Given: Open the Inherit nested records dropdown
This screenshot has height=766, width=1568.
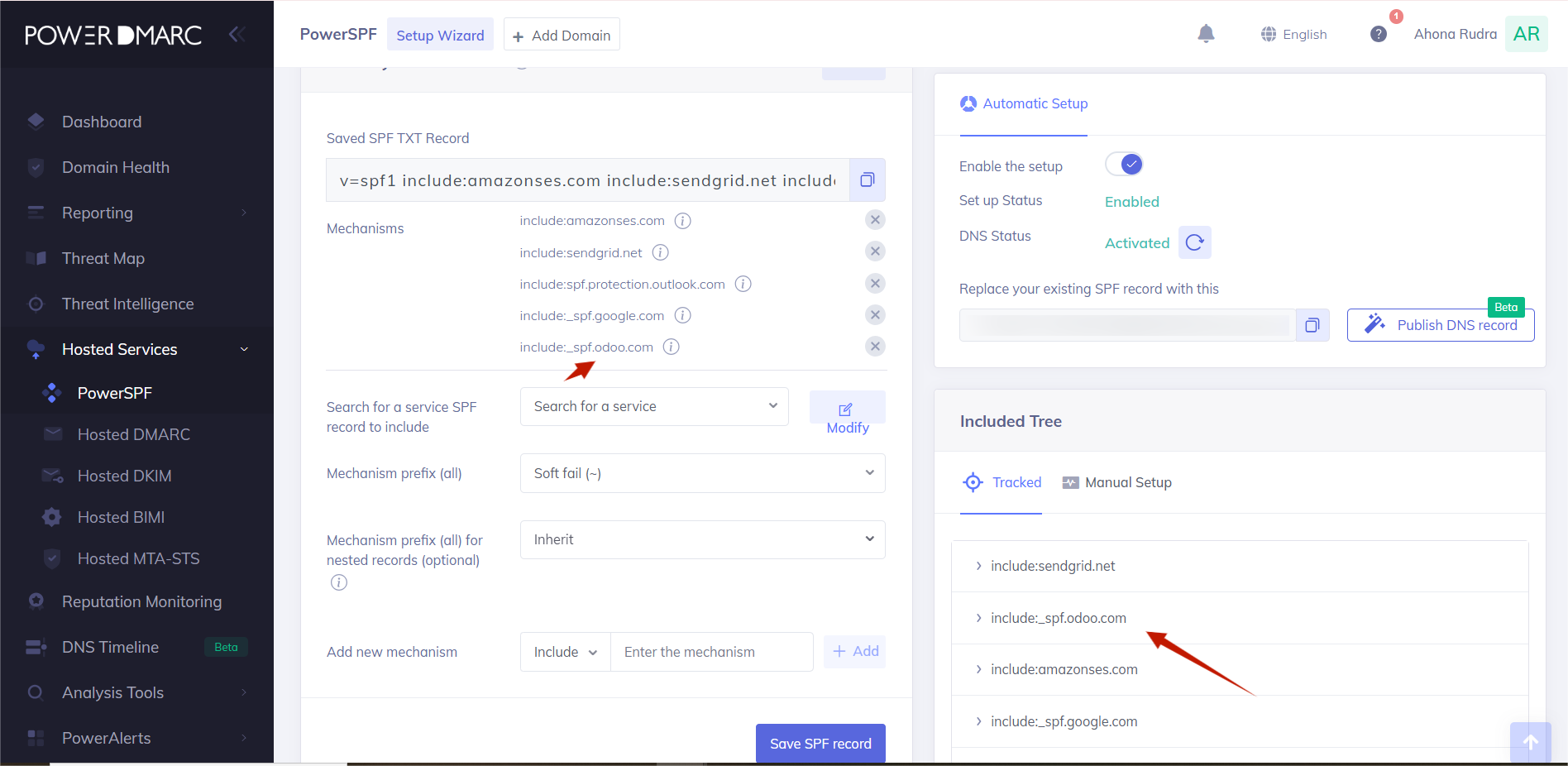Looking at the screenshot, I should 702,539.
